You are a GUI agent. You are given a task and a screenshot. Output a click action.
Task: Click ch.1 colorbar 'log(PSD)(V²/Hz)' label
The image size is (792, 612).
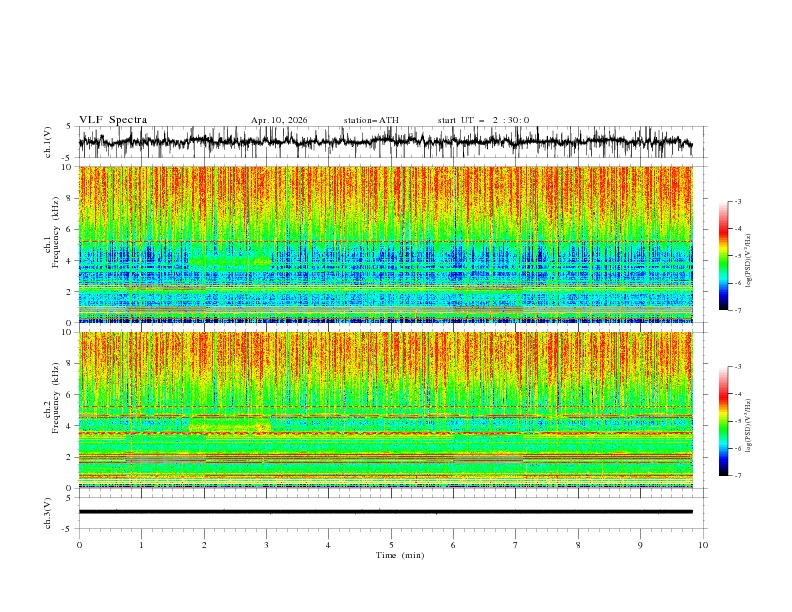(x=749, y=261)
